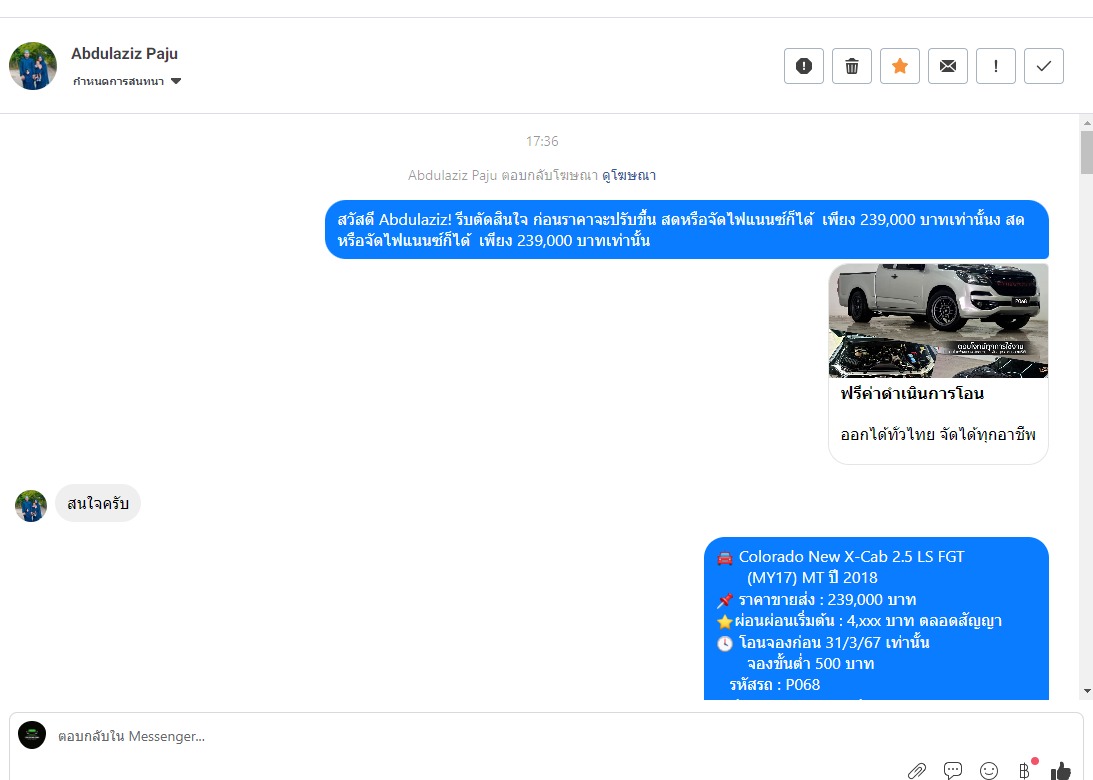Click the Abdulaziz Paju contact name

pyautogui.click(x=124, y=54)
